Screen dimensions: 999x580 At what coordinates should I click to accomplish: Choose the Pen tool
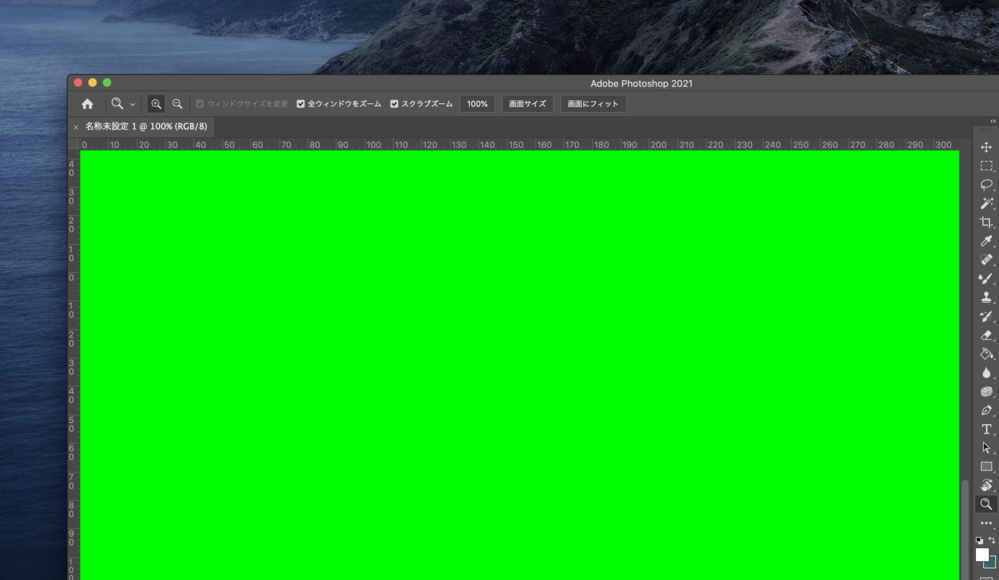(986, 410)
